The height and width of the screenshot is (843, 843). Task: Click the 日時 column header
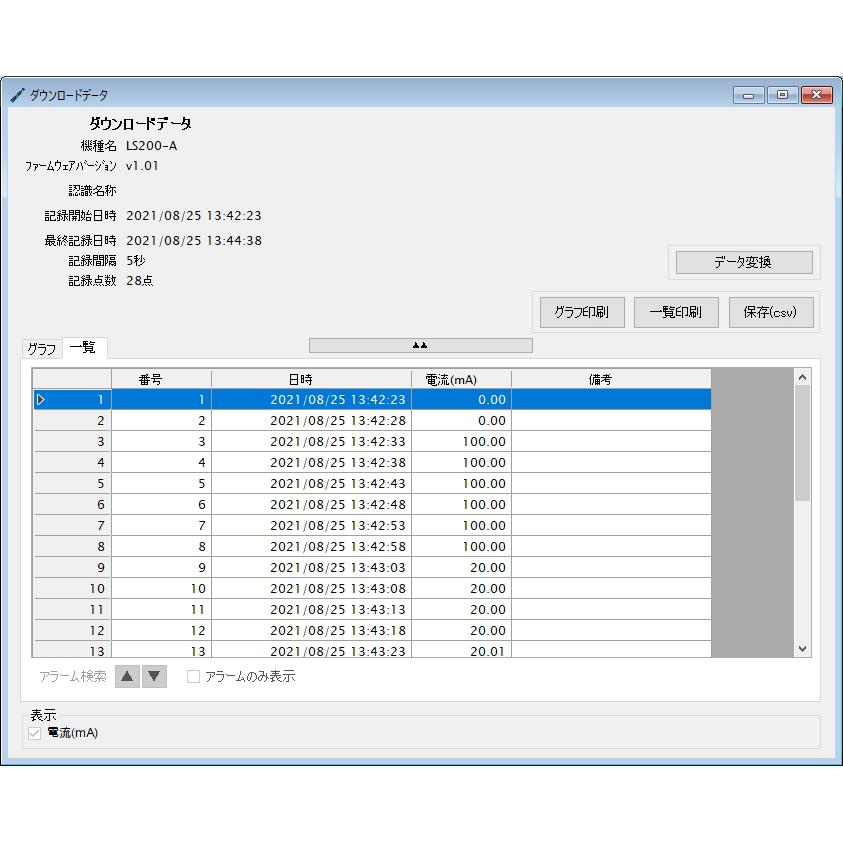[x=311, y=380]
